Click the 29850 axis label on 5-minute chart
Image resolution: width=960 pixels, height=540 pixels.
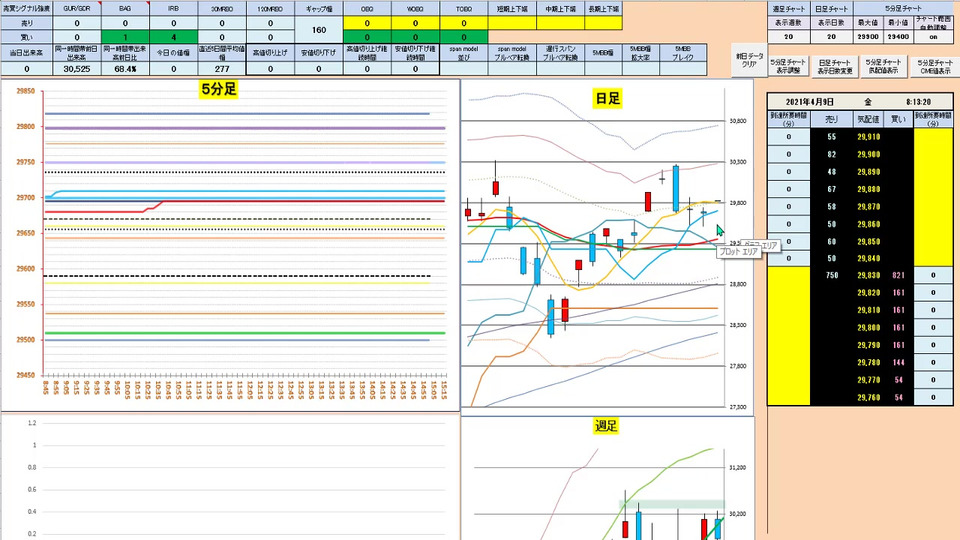tap(26, 91)
